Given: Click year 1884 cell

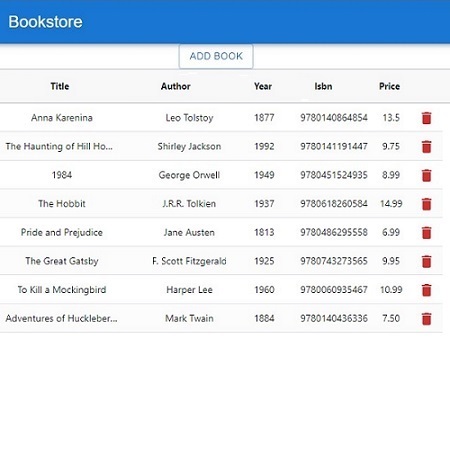Looking at the screenshot, I should coord(264,318).
